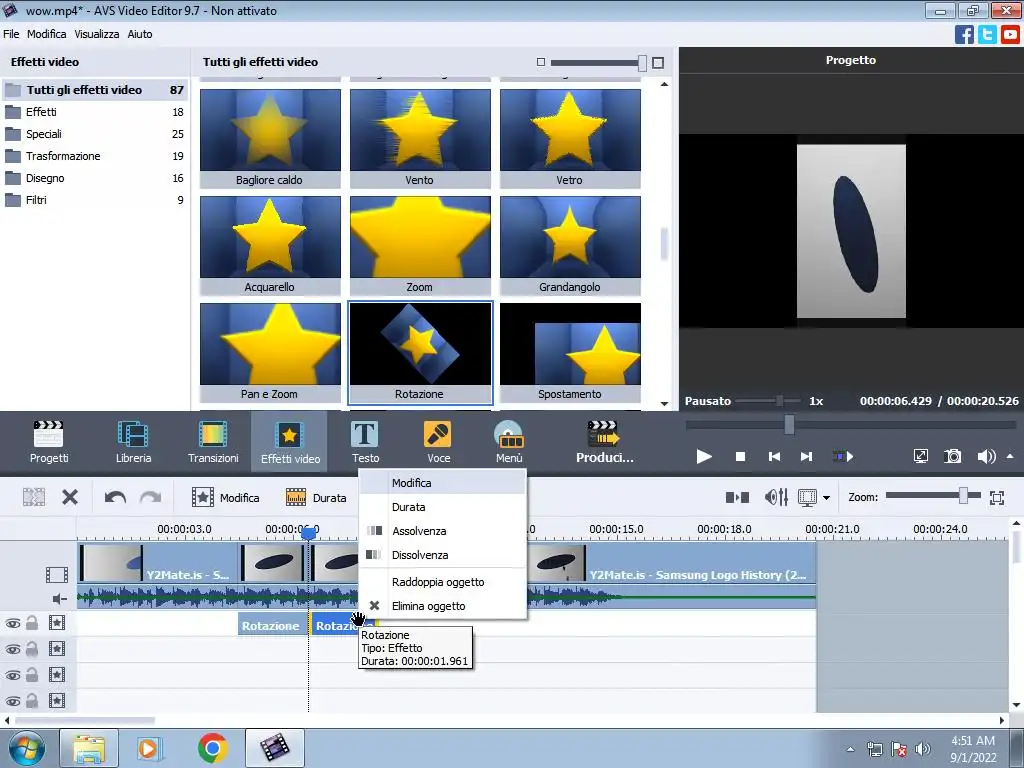Image resolution: width=1024 pixels, height=768 pixels.
Task: Open the Transizioni panel
Action: (213, 442)
